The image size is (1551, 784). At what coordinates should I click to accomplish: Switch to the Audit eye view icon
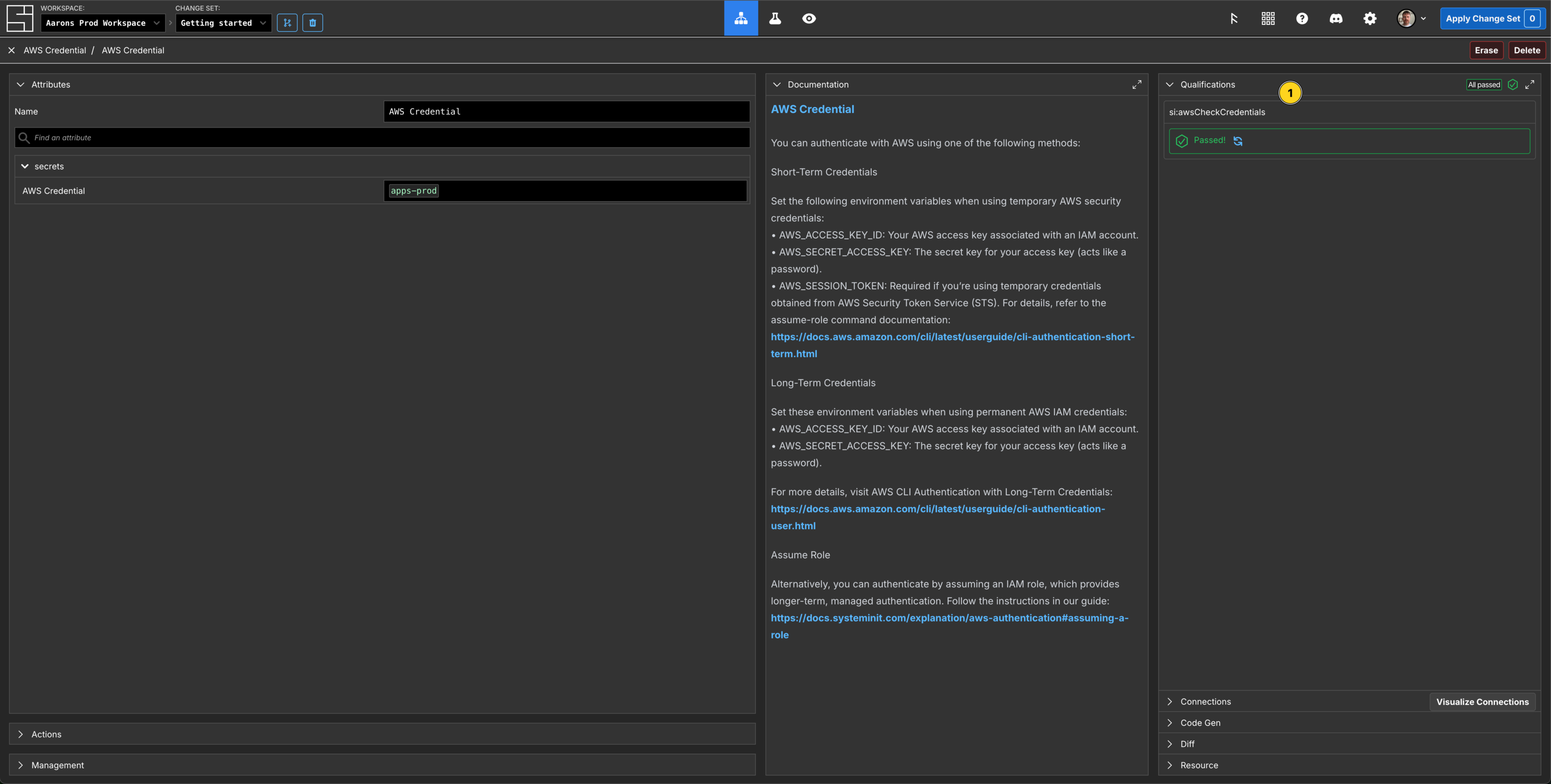click(809, 18)
